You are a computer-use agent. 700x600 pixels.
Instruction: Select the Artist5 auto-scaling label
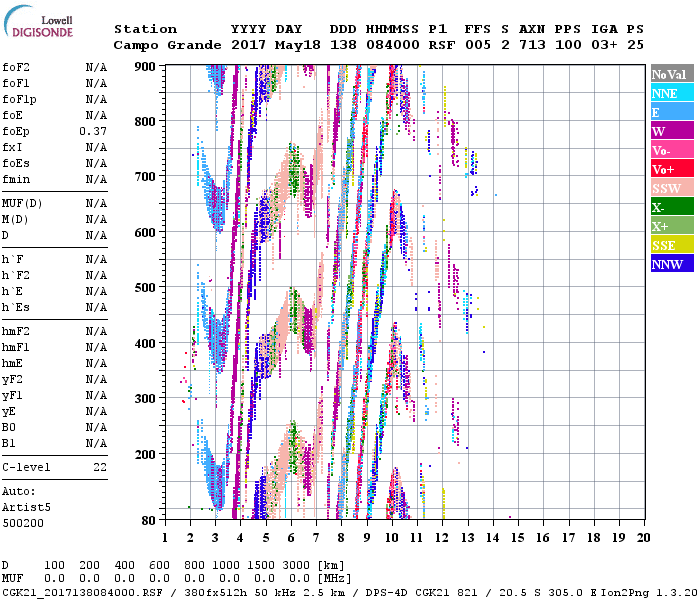tap(22, 507)
